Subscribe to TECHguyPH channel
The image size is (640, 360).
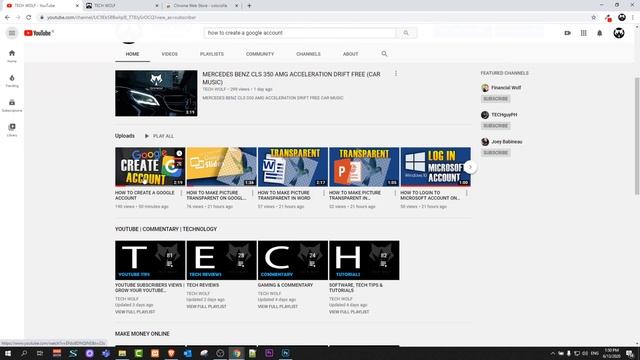(496, 126)
